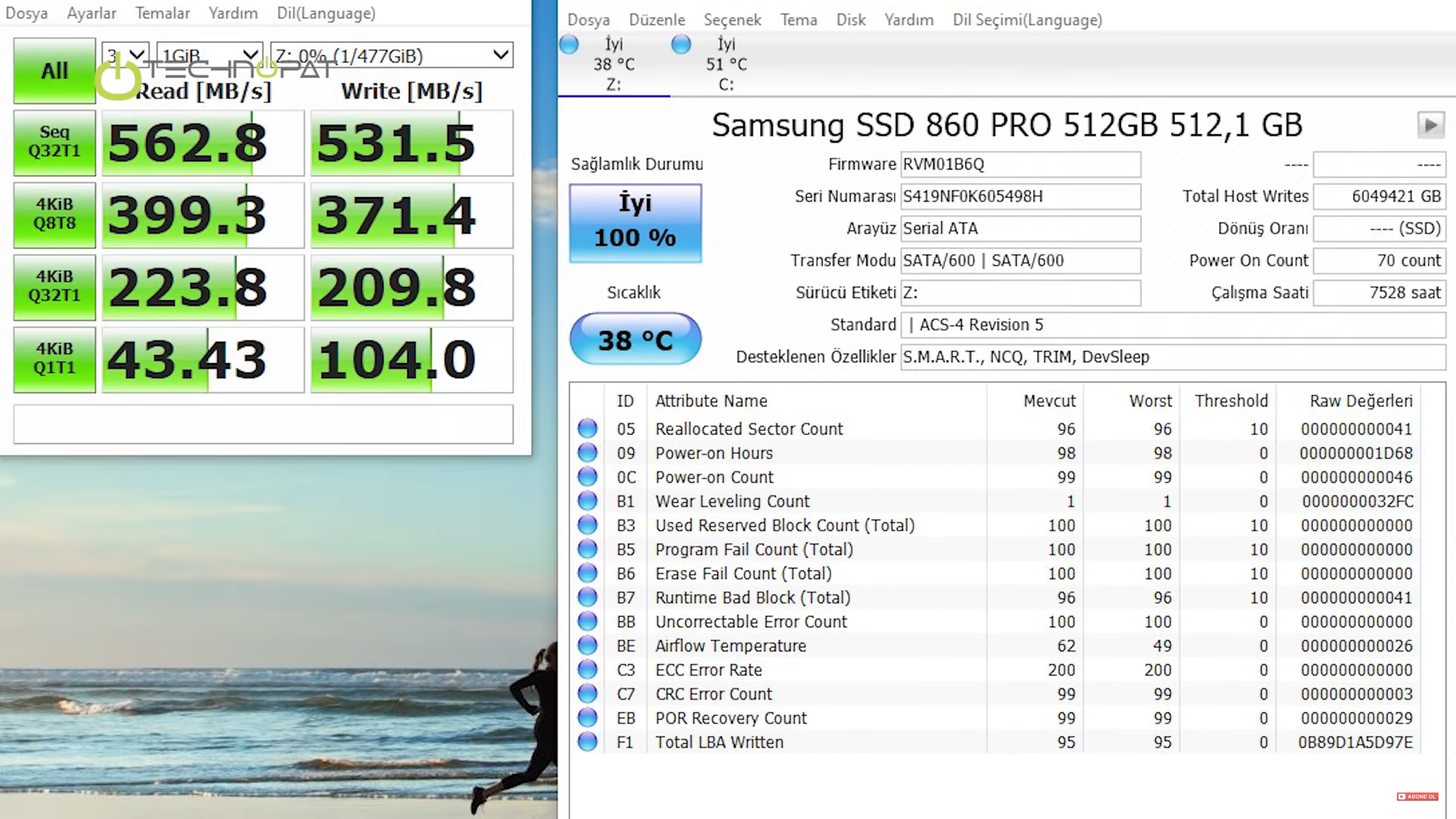Run the 4KiB Q8T8 test

55,215
